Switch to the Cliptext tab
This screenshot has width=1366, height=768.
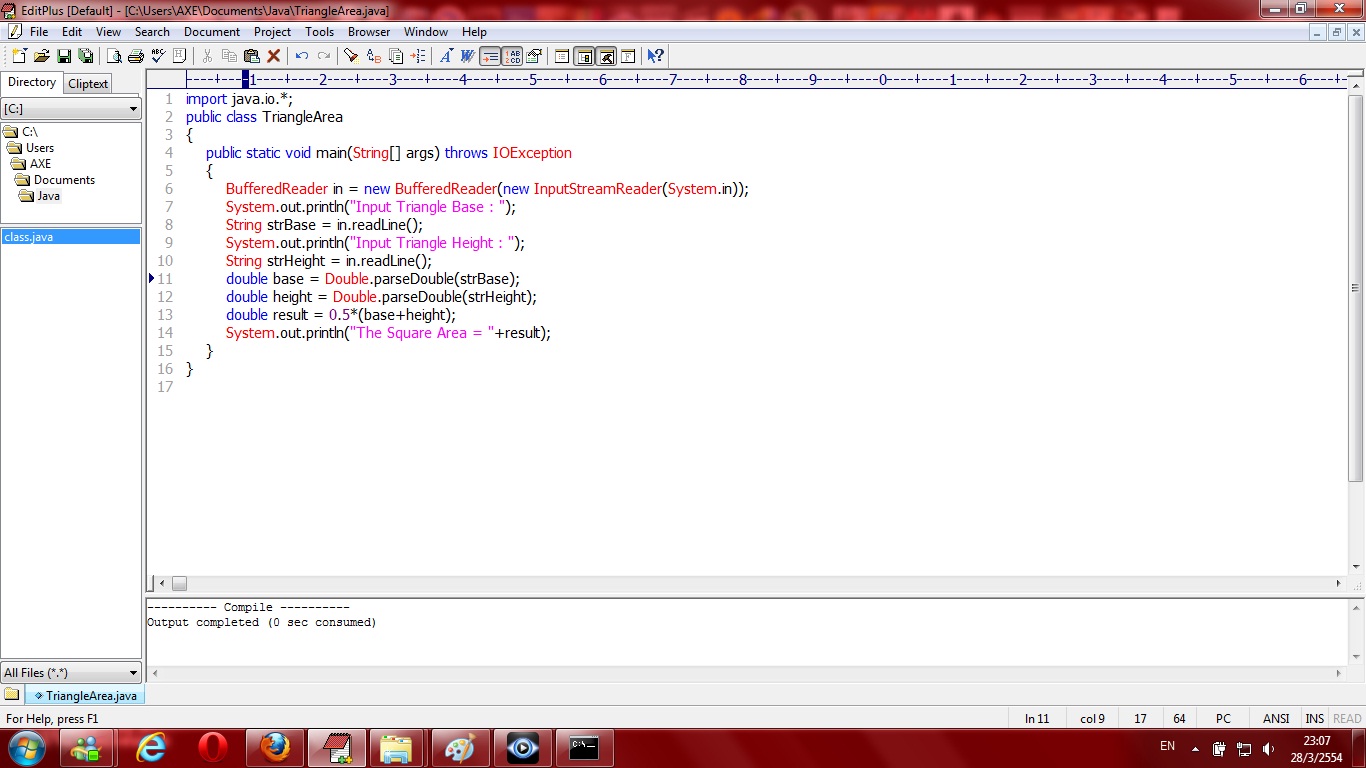87,83
